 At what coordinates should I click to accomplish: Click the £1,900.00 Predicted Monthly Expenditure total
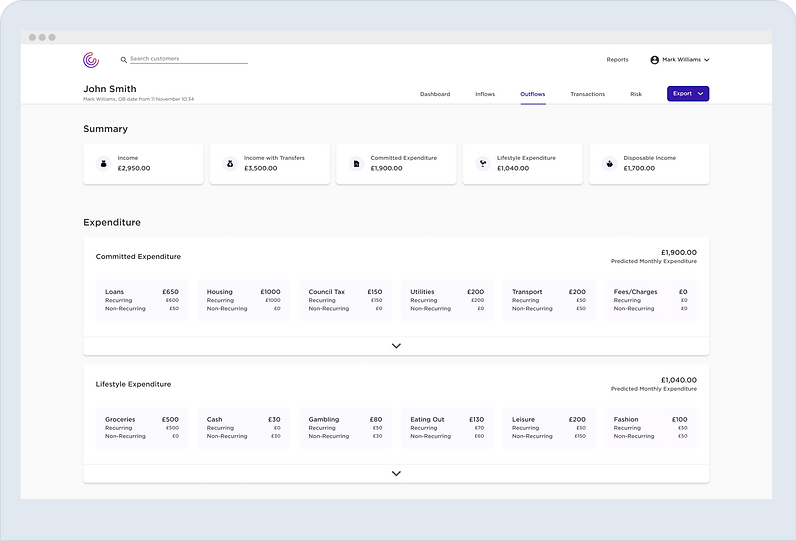[x=679, y=252]
